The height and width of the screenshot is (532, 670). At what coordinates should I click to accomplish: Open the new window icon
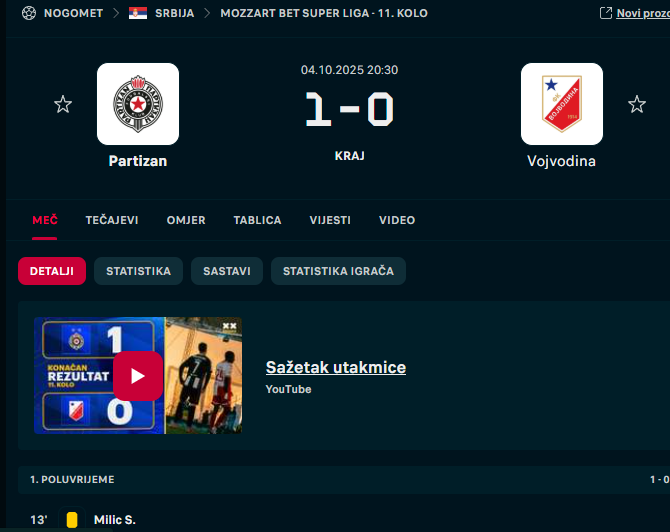(606, 13)
